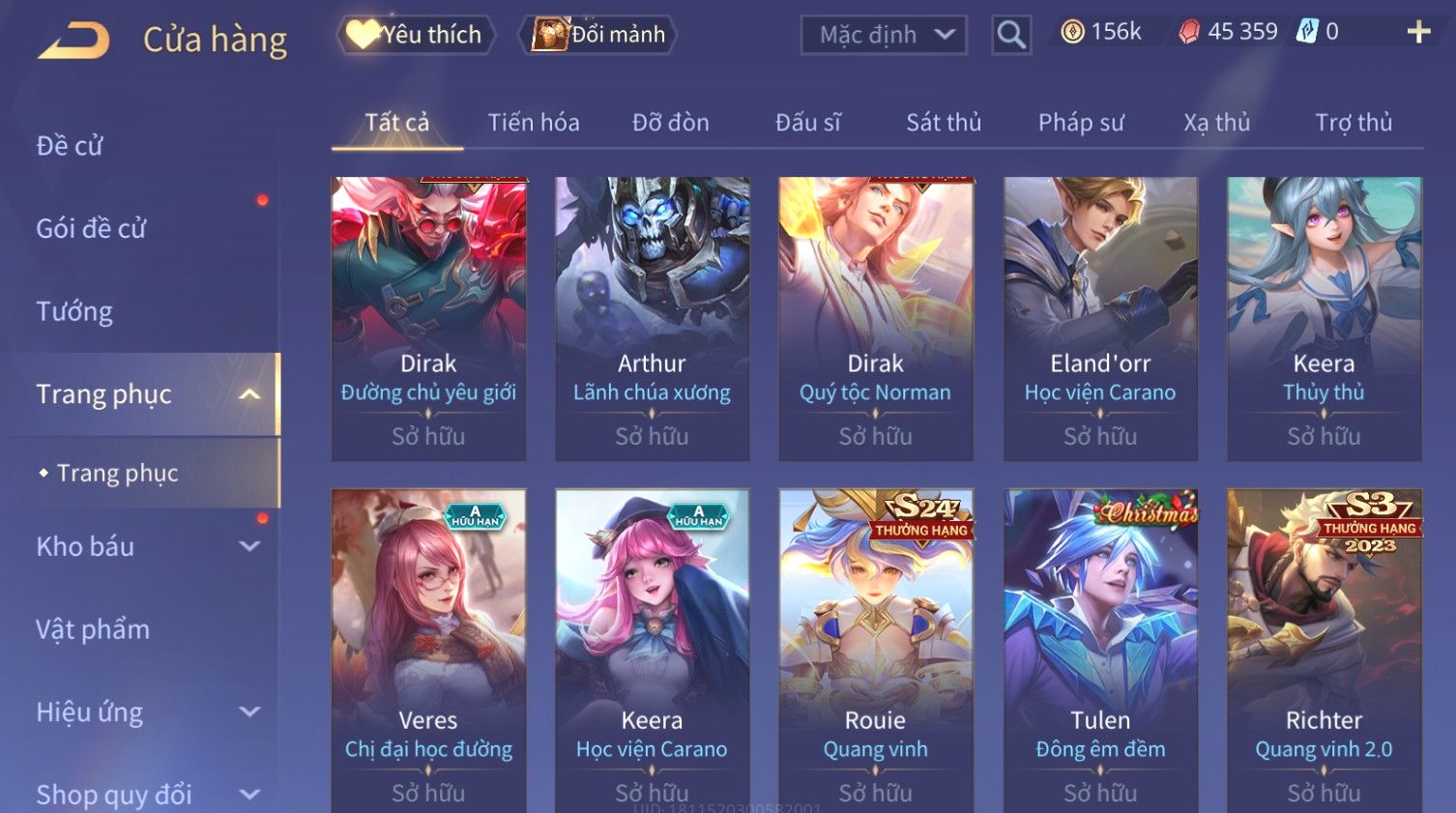Screen dimensions: 1456x813
Task: Open the Mặc định sort dropdown
Action: pos(884,35)
